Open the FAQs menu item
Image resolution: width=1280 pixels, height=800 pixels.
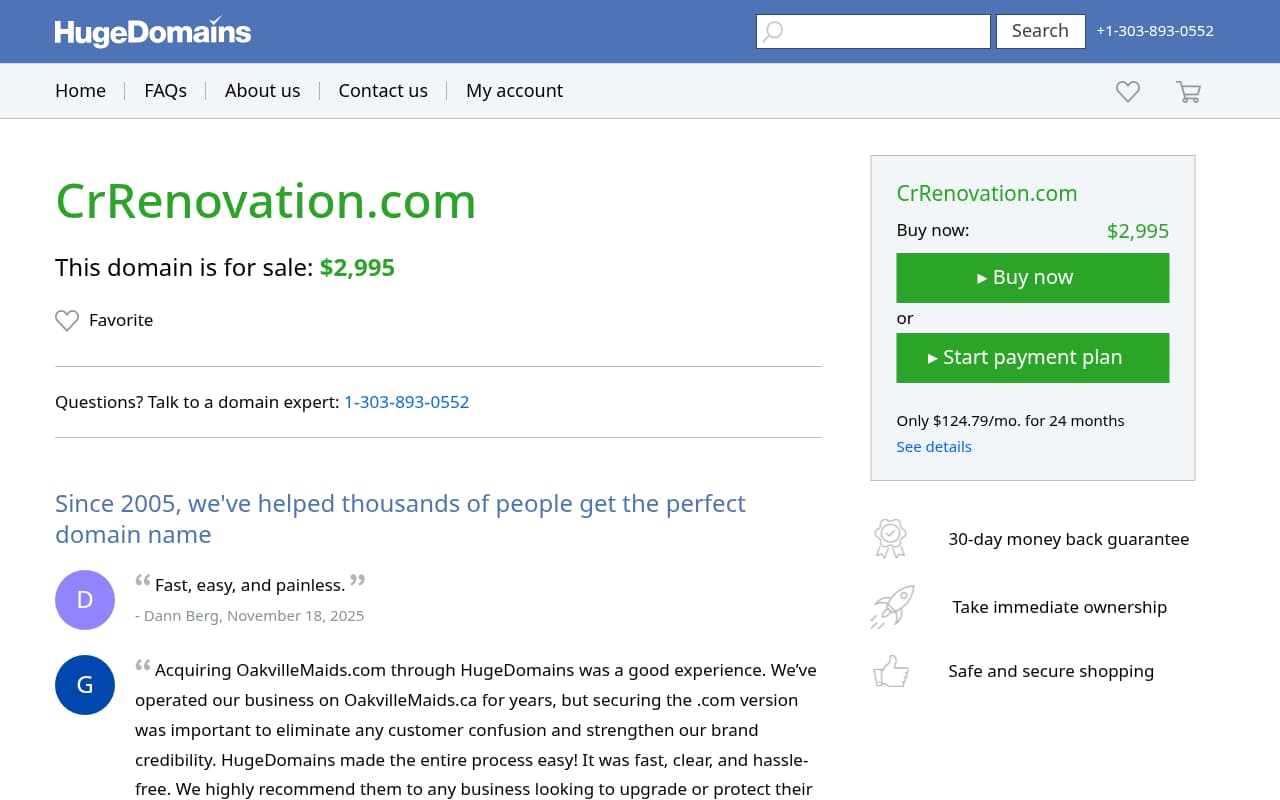[165, 91]
